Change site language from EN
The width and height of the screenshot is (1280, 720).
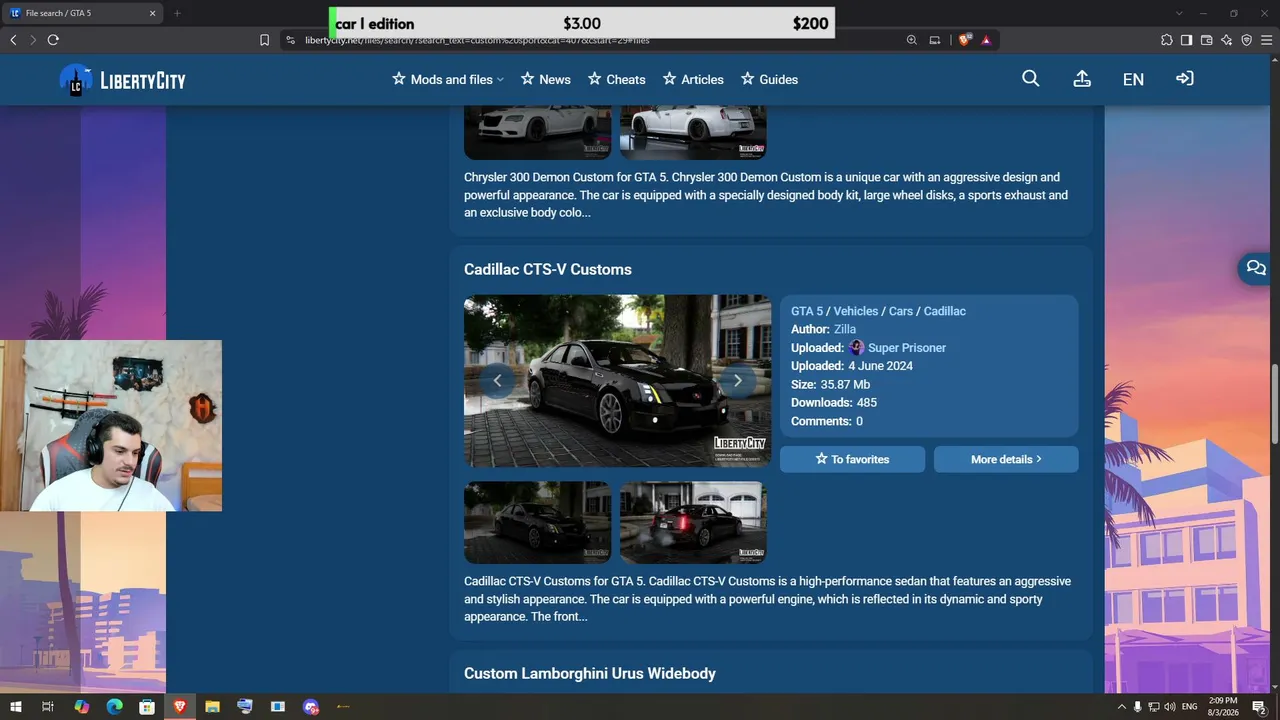[x=1133, y=80]
